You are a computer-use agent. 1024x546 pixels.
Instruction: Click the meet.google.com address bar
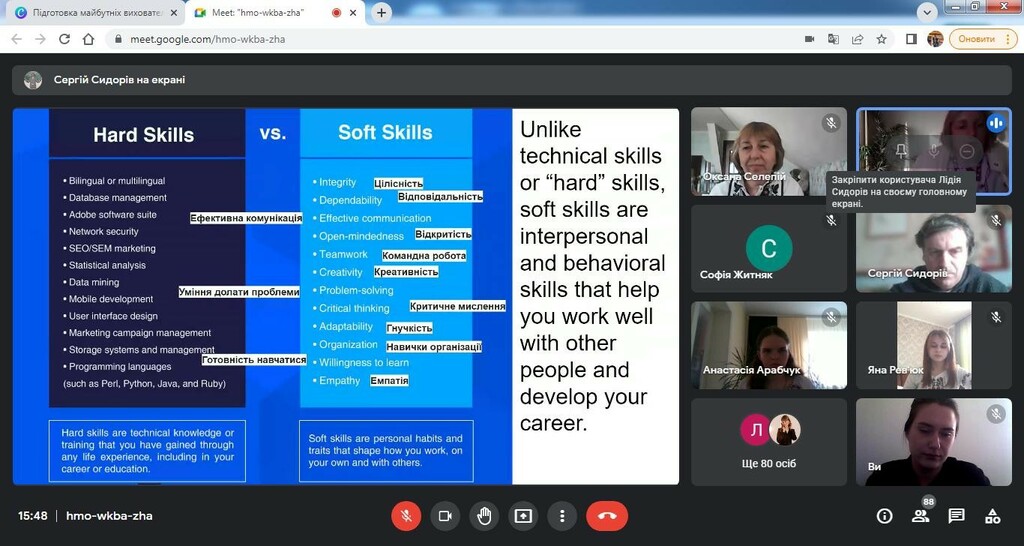point(457,39)
